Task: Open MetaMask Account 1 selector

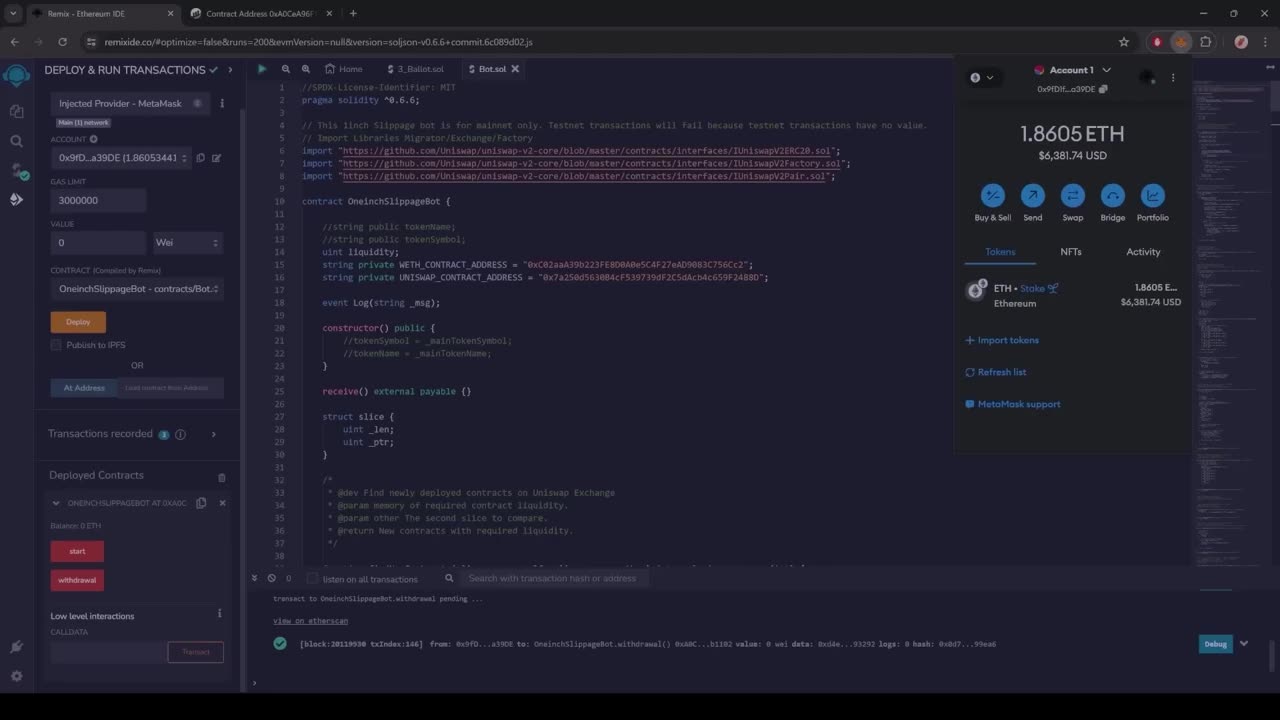Action: [x=1072, y=70]
